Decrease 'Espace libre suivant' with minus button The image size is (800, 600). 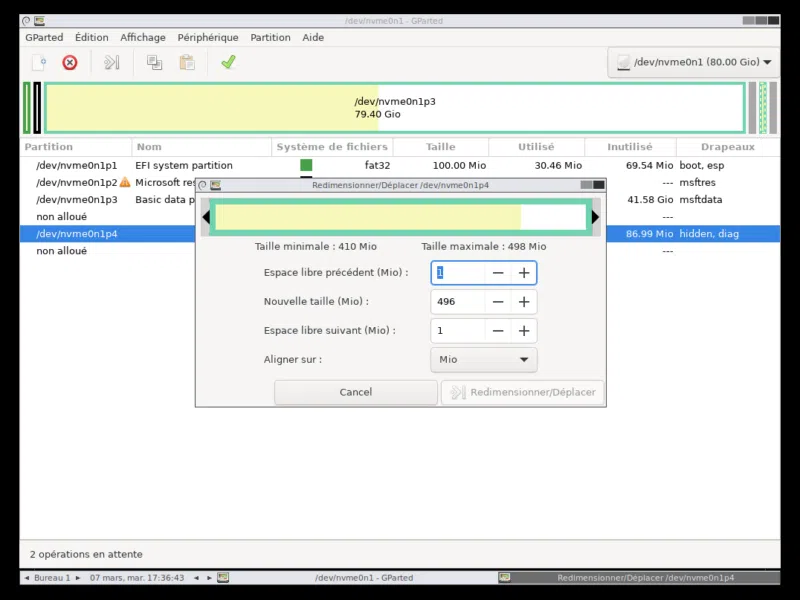[x=497, y=331]
